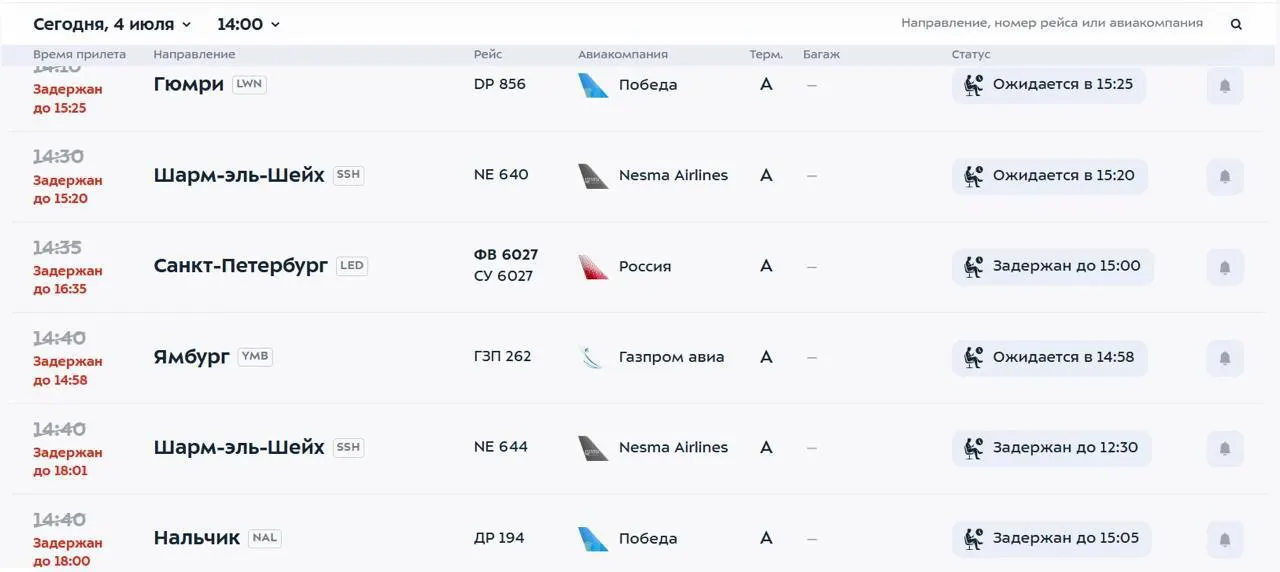
Task: Click the "Время прилета" column header
Action: pyautogui.click(x=80, y=54)
